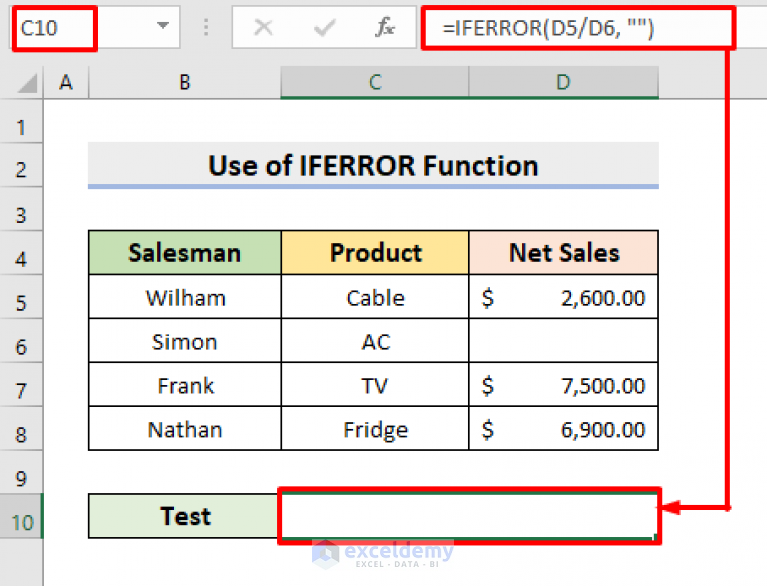Select row 10 header
Viewport: 767px width, 586px height.
[22, 516]
